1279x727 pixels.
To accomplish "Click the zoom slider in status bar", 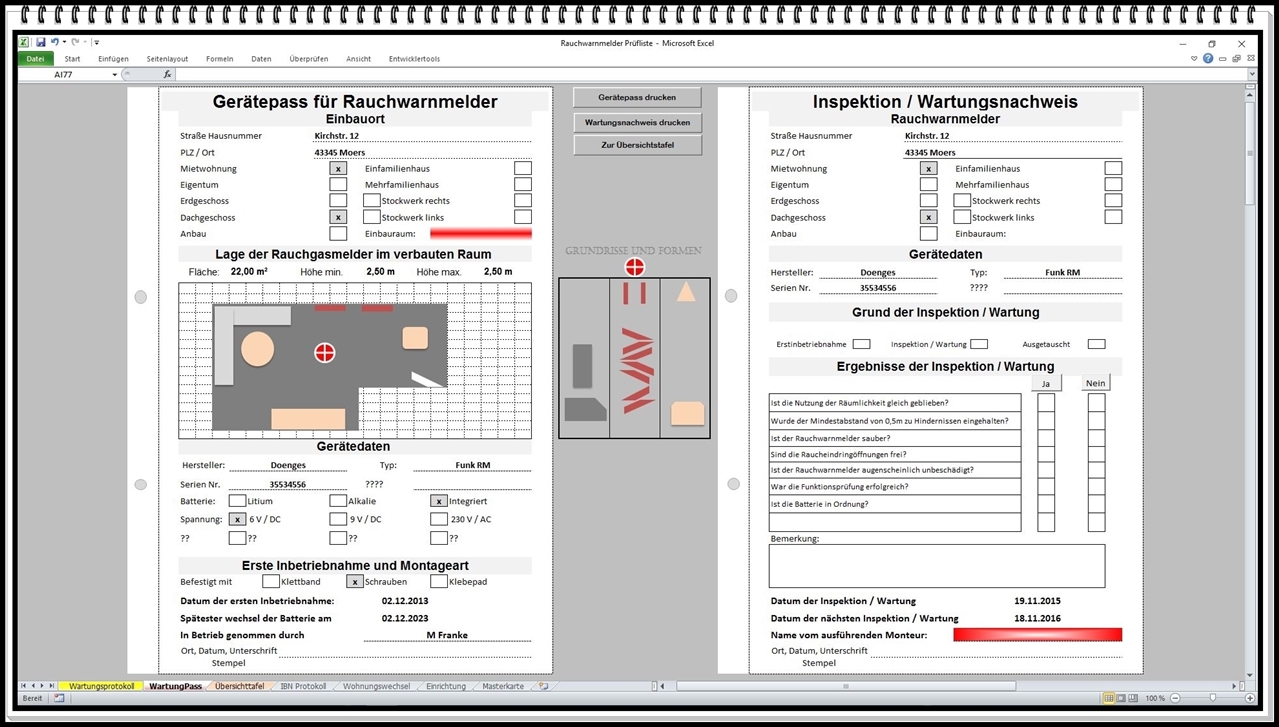I will tap(1212, 698).
